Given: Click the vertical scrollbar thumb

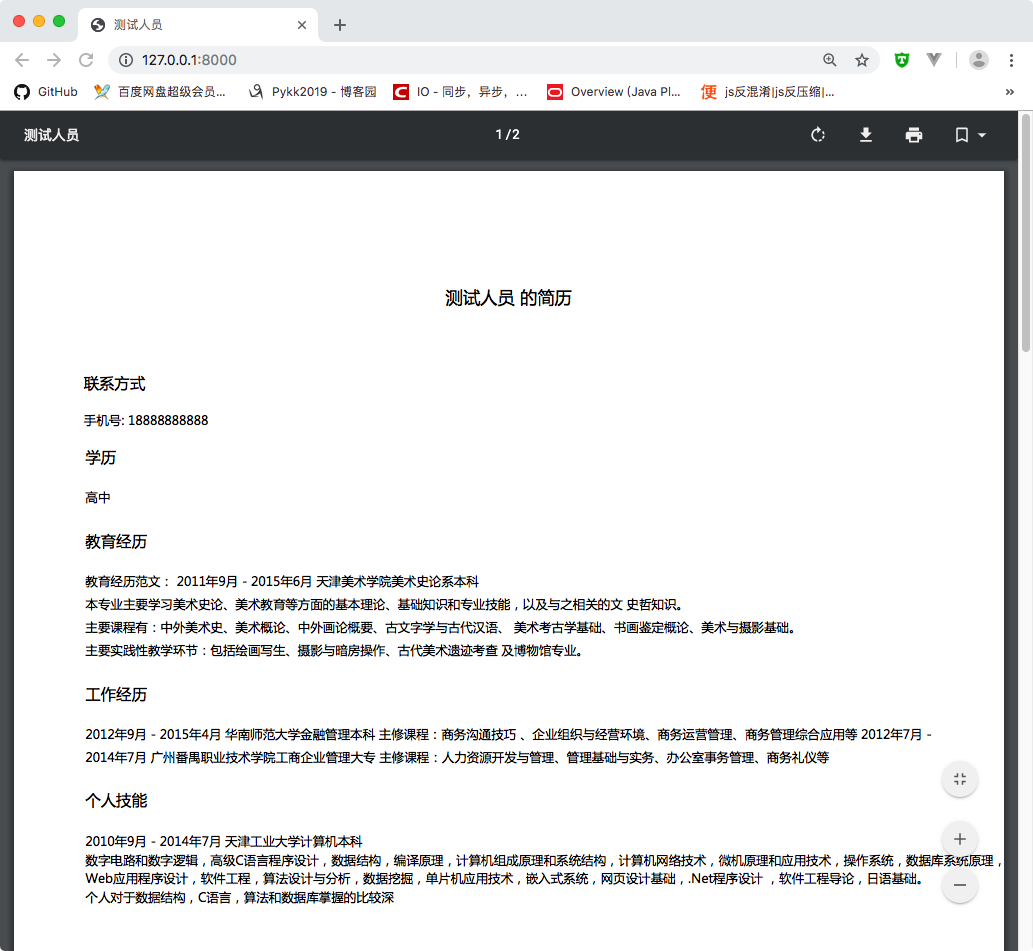Looking at the screenshot, I should coord(1026,233).
